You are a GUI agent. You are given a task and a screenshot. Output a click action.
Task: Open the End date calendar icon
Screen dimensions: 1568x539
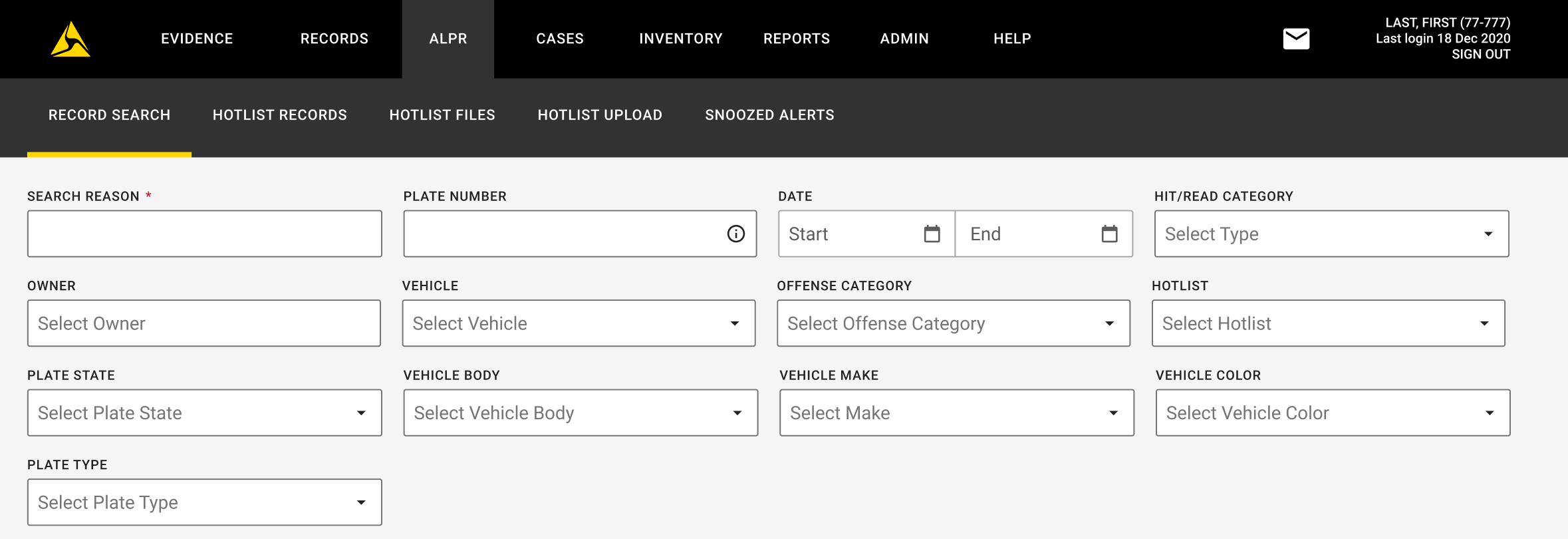tap(1109, 234)
